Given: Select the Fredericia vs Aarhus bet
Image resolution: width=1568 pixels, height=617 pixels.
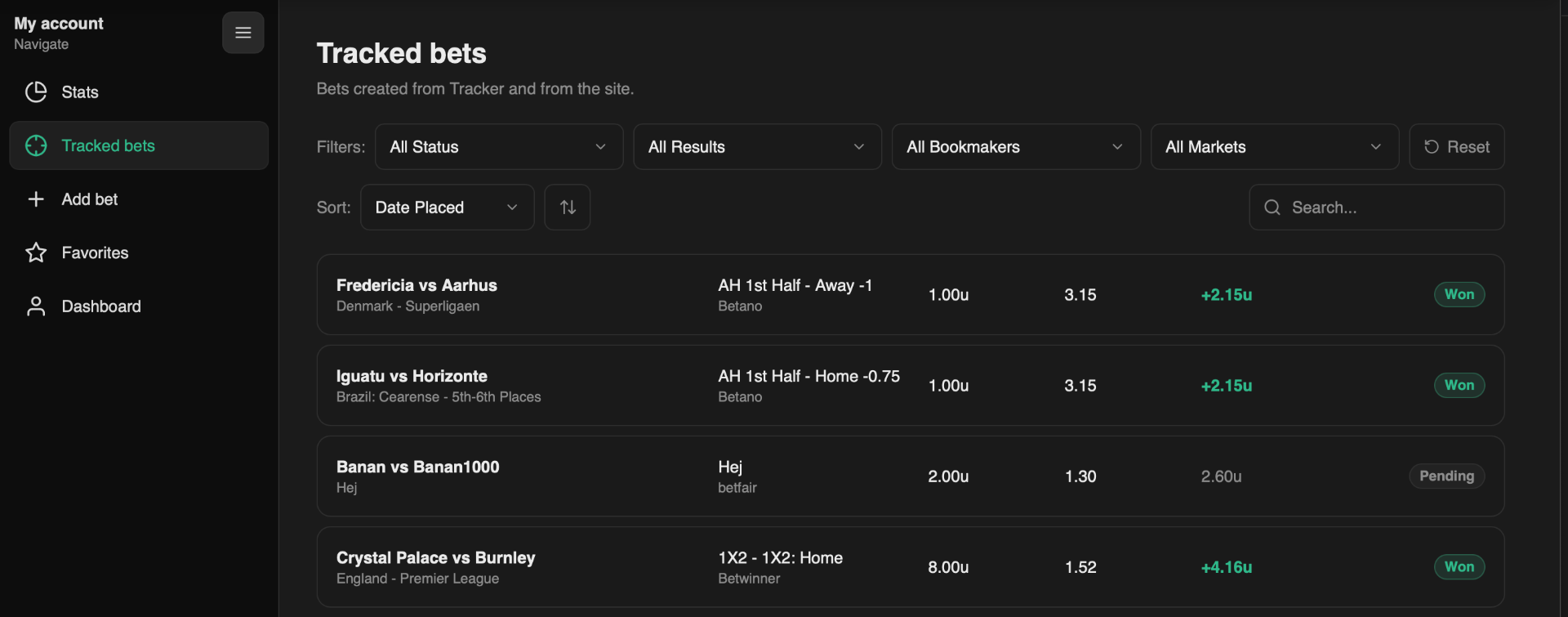Looking at the screenshot, I should [x=416, y=286].
